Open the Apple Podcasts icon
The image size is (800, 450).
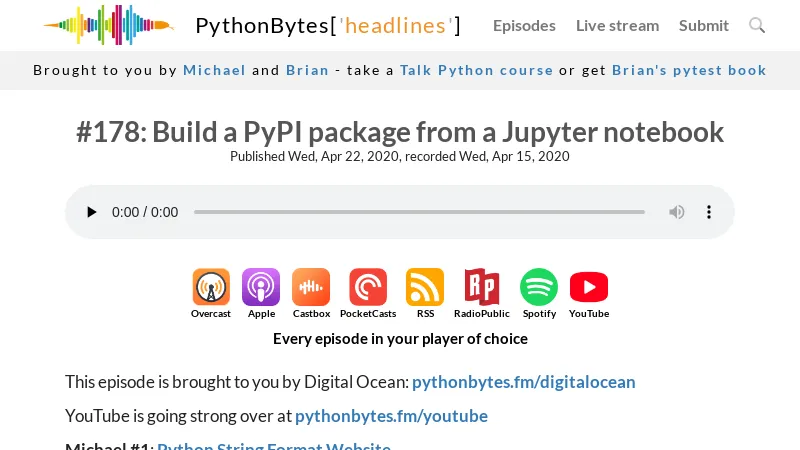pyautogui.click(x=261, y=288)
